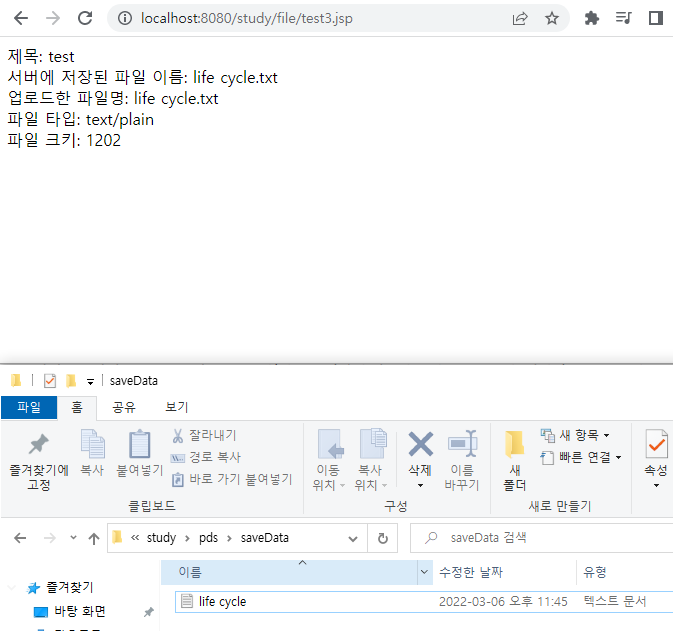
Task: Open the media control icon in browser
Action: (x=623, y=18)
